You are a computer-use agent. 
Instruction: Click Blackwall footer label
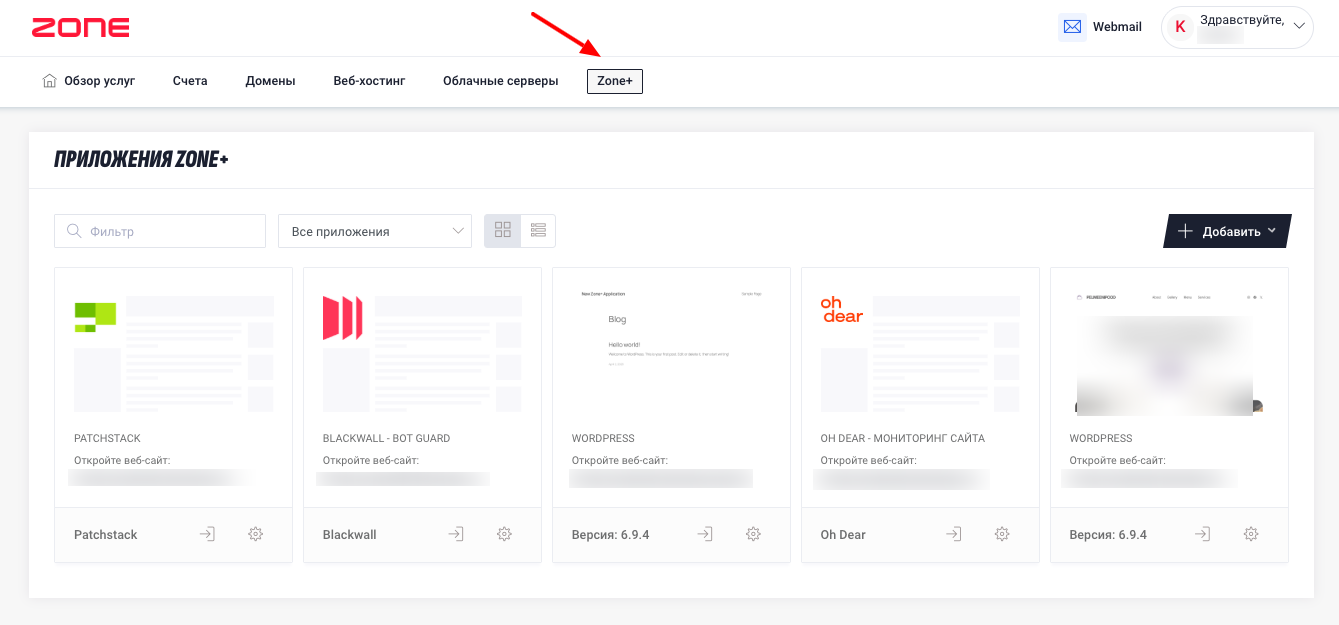pyautogui.click(x=350, y=535)
